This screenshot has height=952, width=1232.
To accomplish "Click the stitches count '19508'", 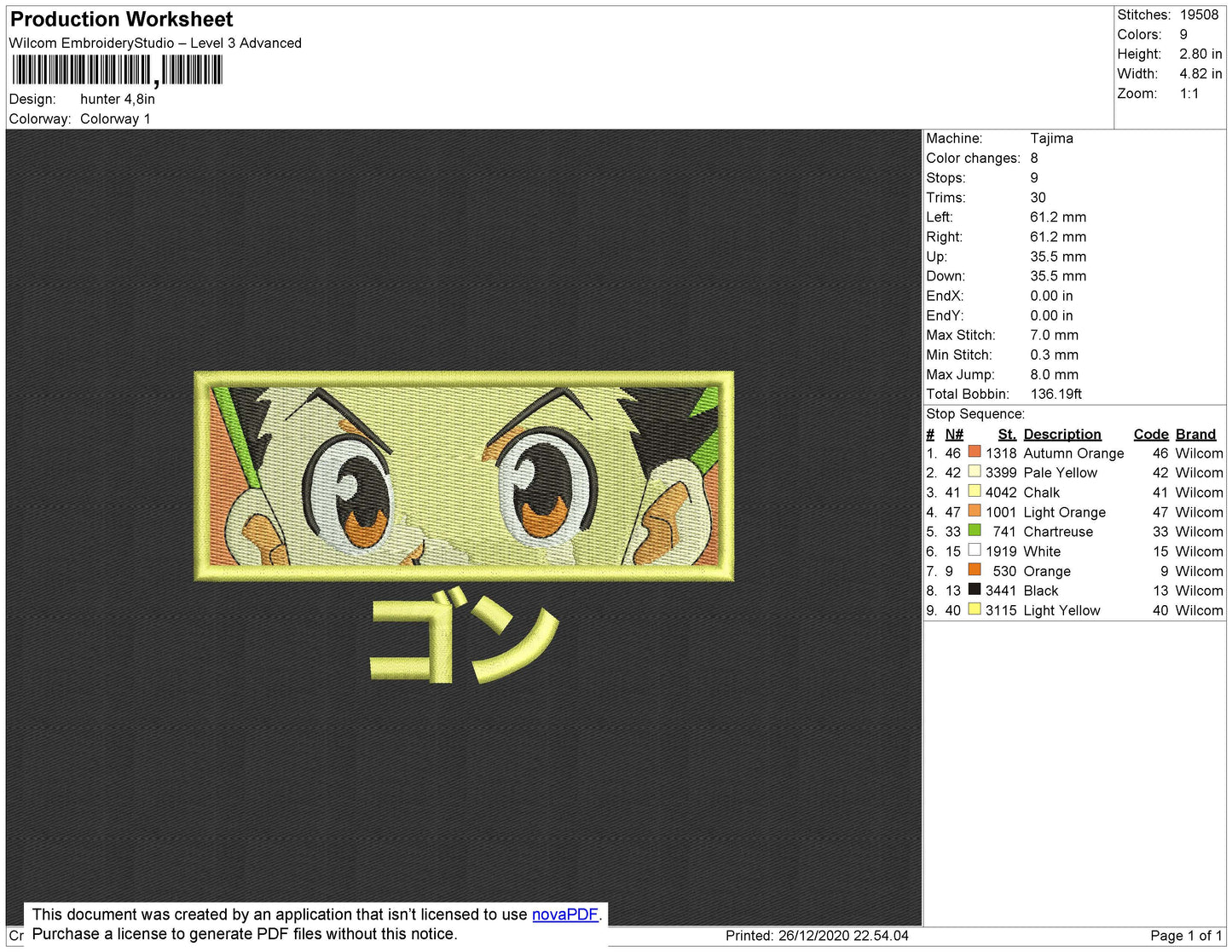I will click(x=1199, y=14).
